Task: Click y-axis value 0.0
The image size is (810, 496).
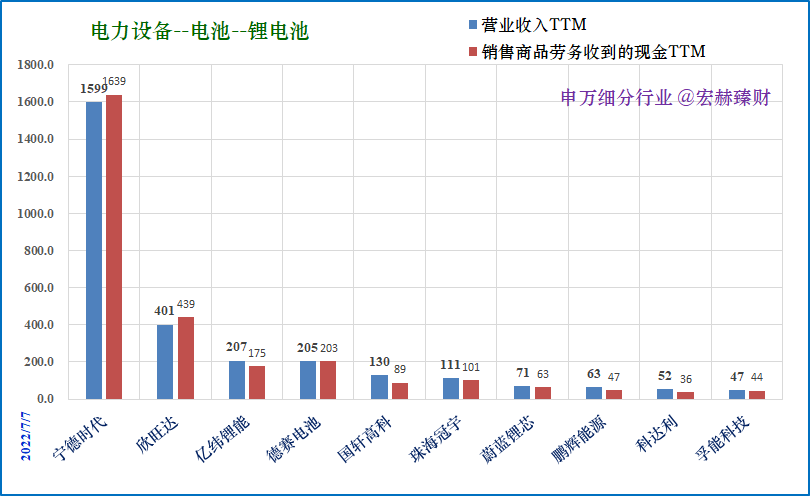Action: [x=45, y=399]
